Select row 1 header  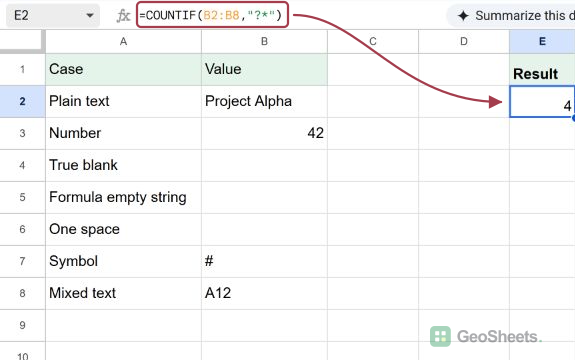click(22, 69)
